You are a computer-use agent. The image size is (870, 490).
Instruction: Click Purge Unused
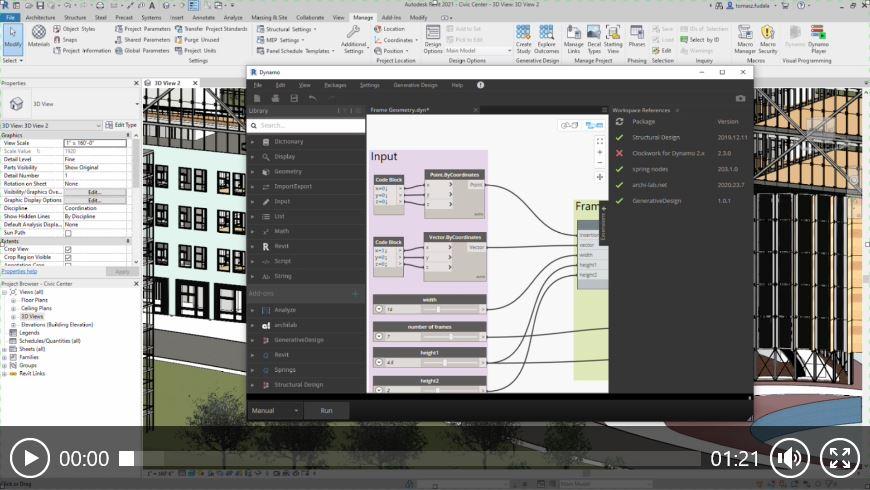coord(197,39)
